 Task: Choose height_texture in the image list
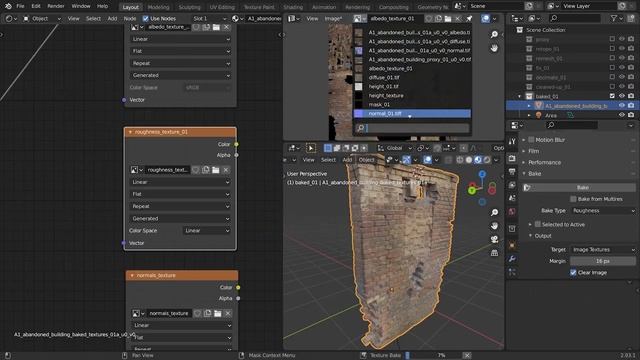point(412,96)
